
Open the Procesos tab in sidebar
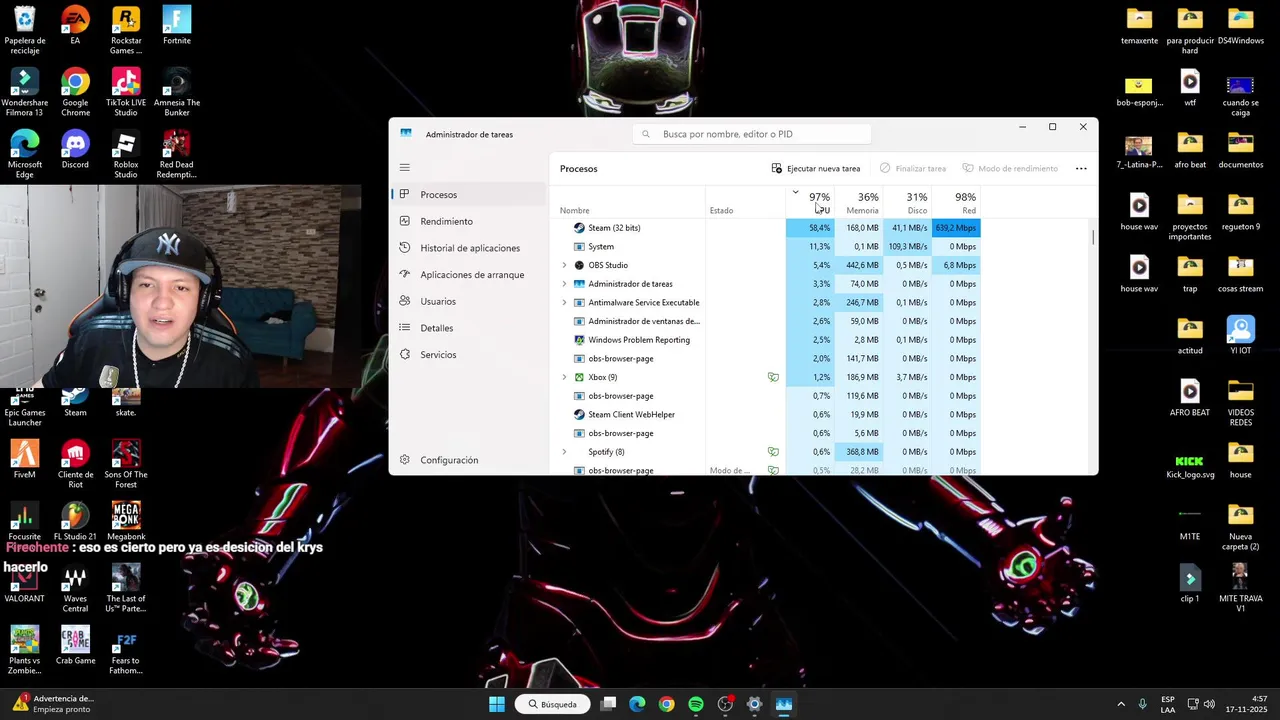[x=469, y=194]
